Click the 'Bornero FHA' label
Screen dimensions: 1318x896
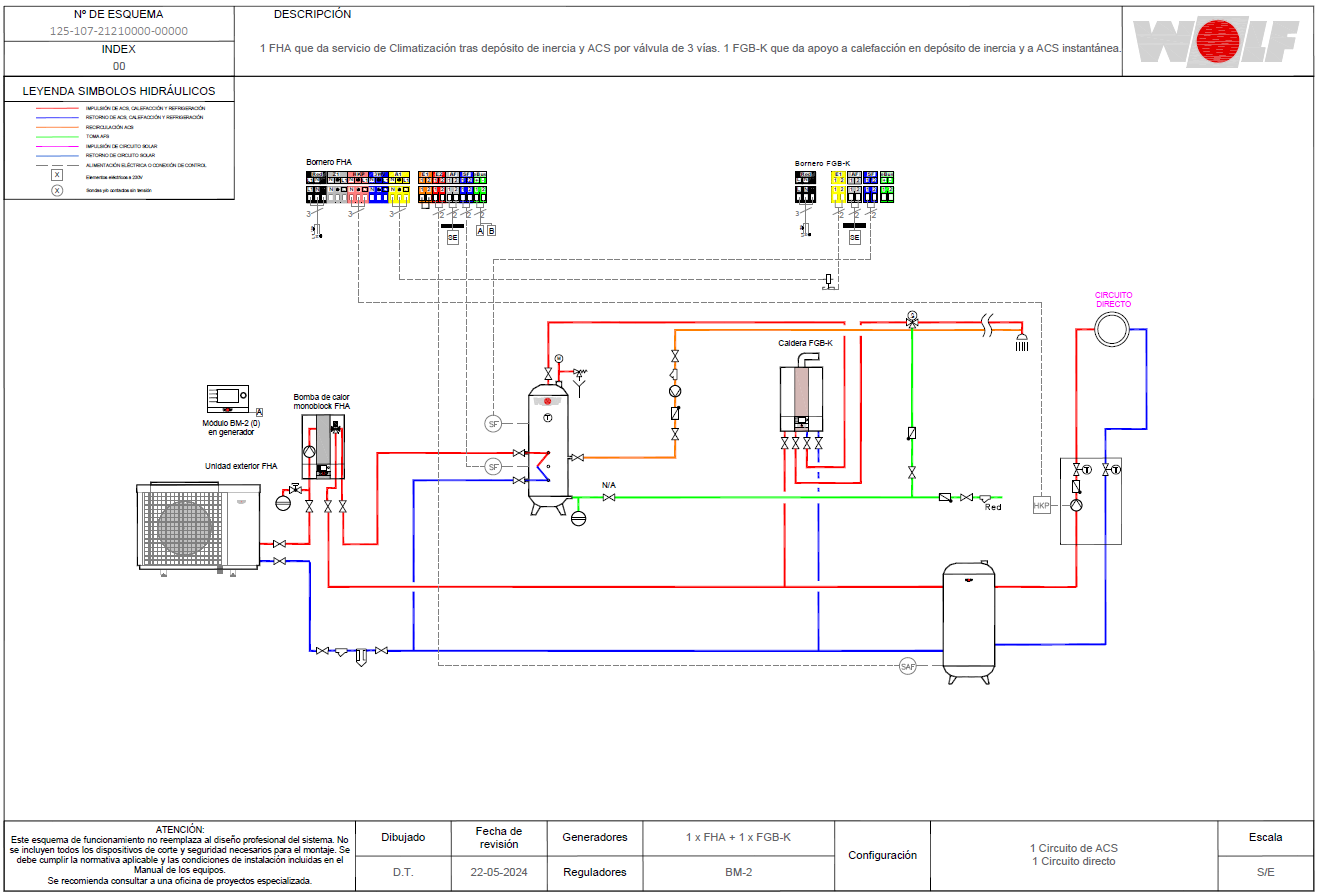[329, 162]
